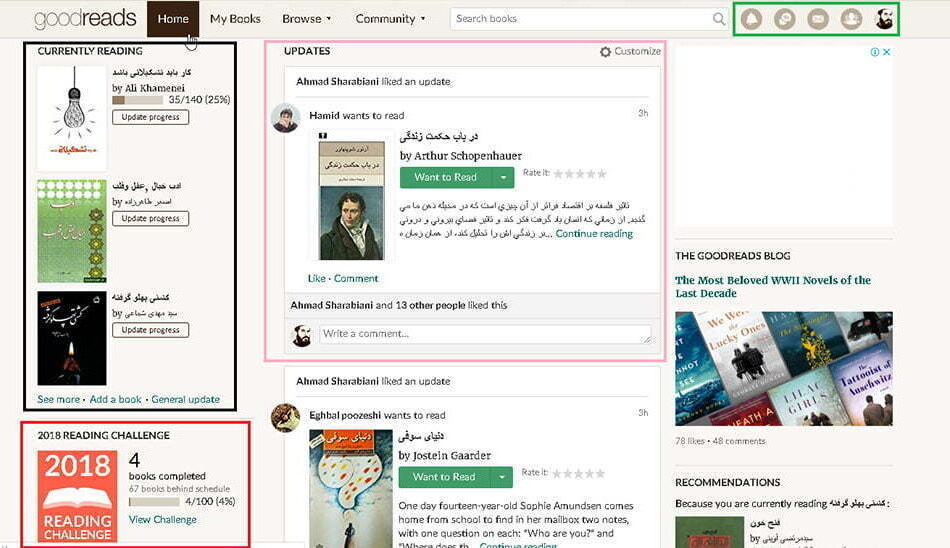Click the Add a book link

point(115,399)
